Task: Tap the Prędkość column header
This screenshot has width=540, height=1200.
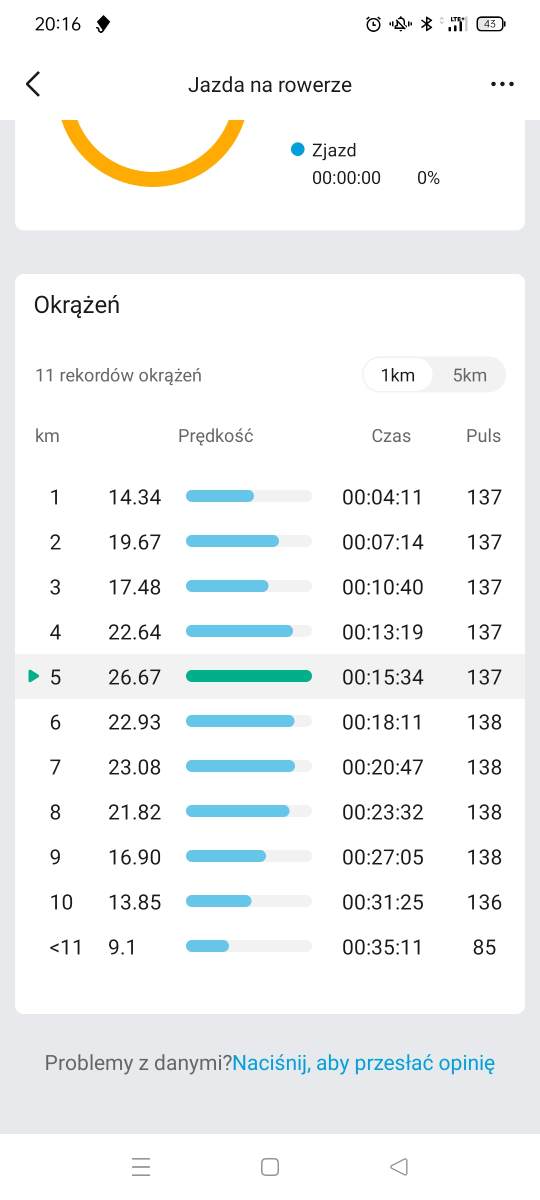Action: tap(216, 436)
